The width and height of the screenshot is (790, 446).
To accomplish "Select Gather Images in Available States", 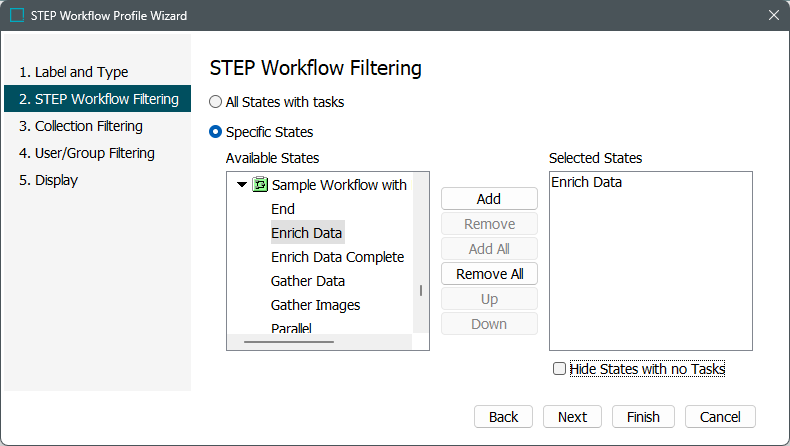I will pos(315,305).
